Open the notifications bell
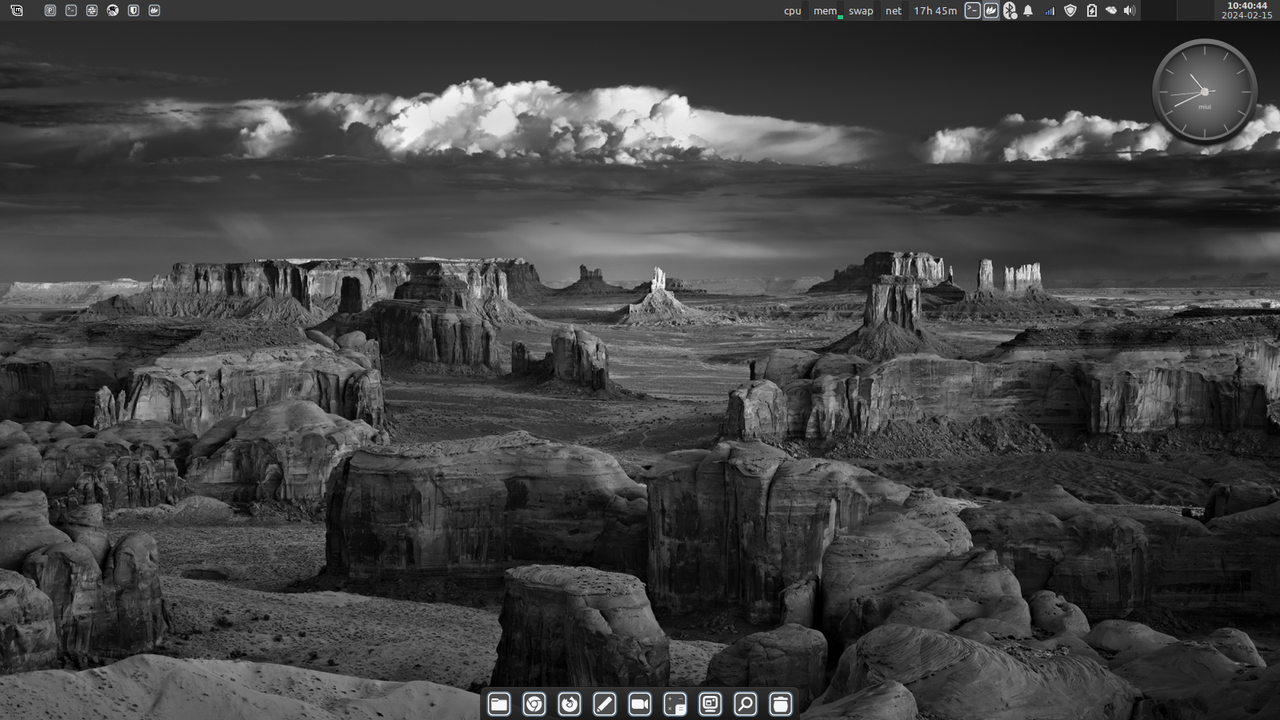1280x720 pixels. (x=1028, y=10)
